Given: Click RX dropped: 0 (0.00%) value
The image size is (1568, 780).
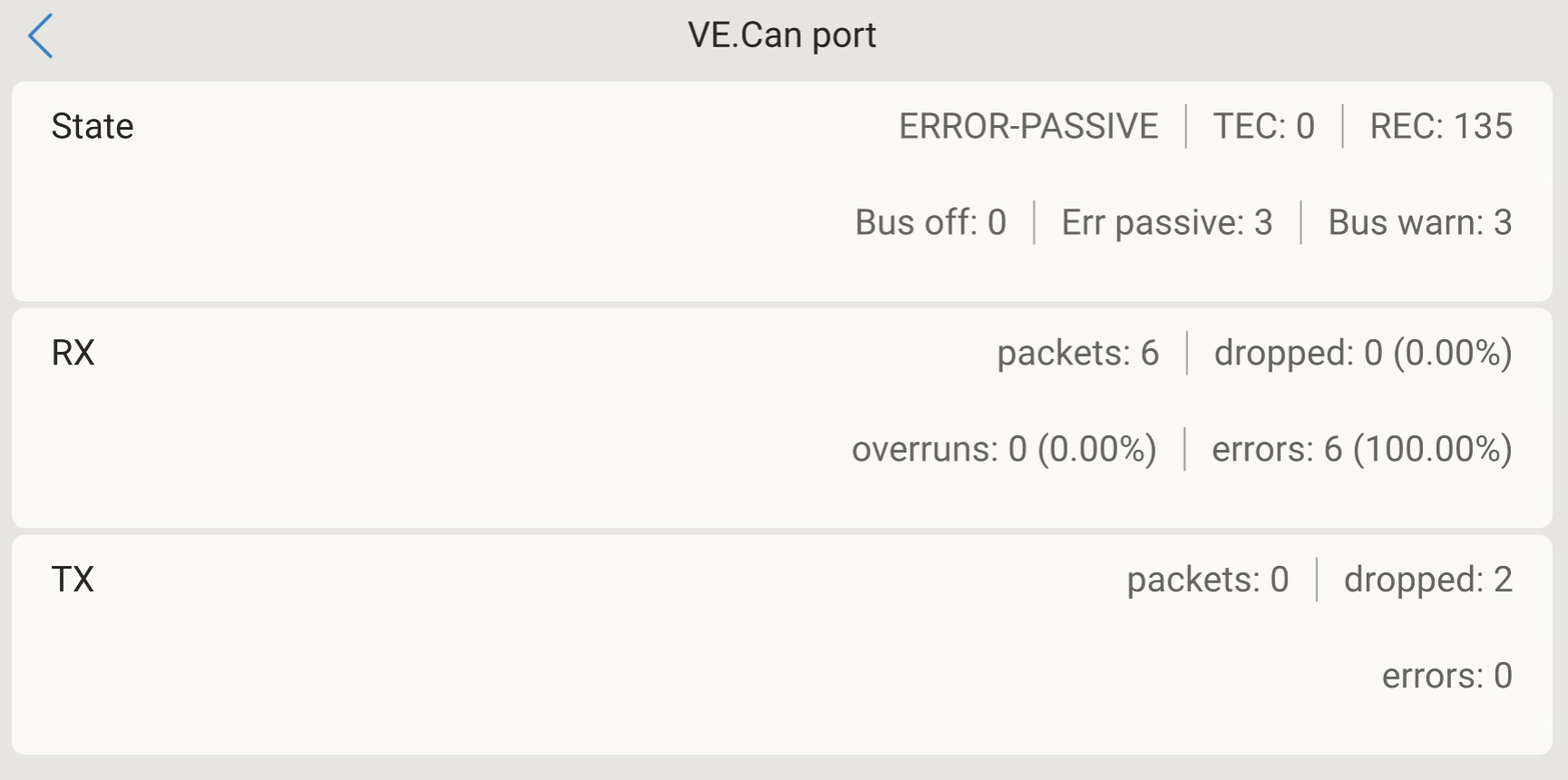Looking at the screenshot, I should 1363,353.
